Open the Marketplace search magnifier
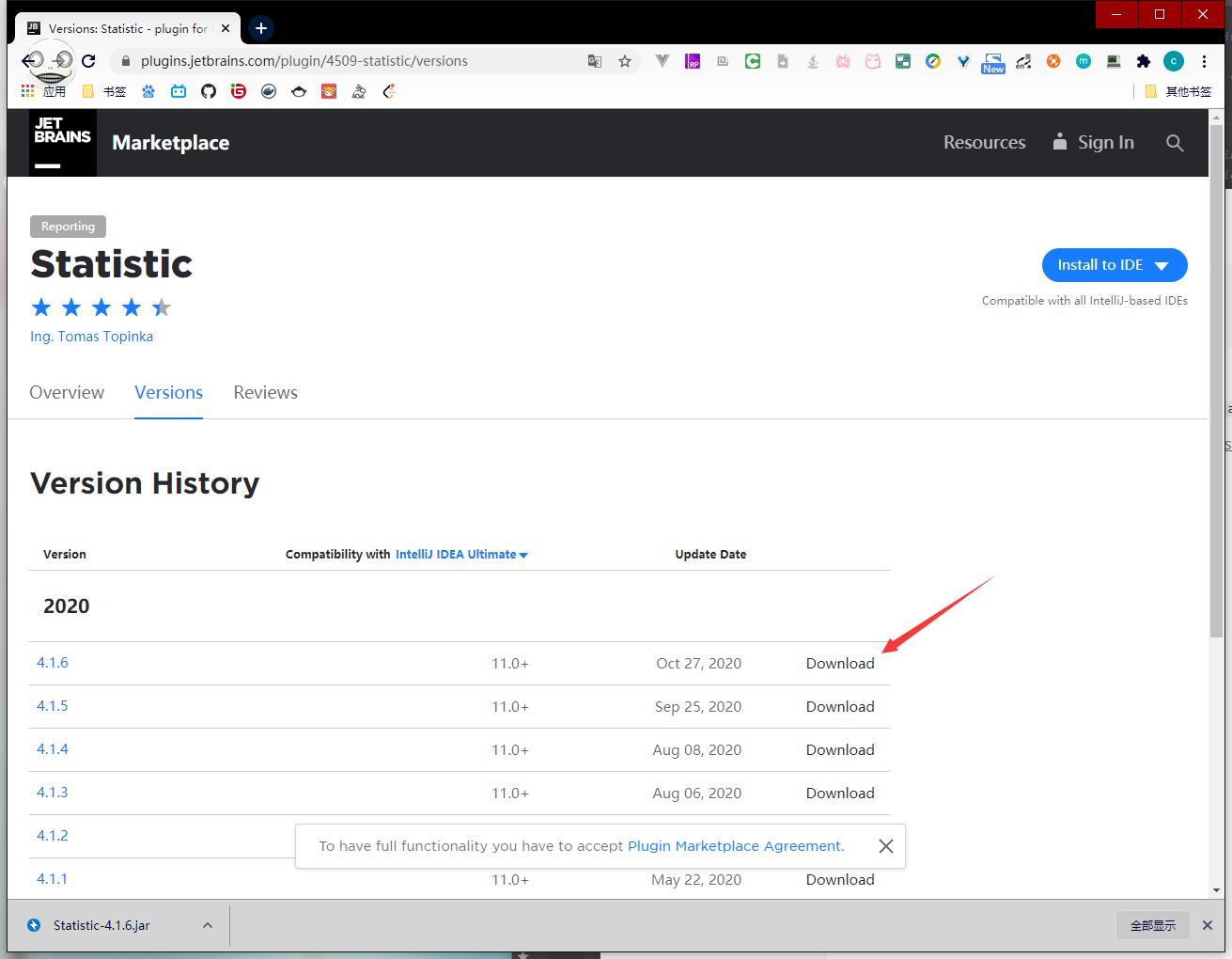 click(1175, 143)
